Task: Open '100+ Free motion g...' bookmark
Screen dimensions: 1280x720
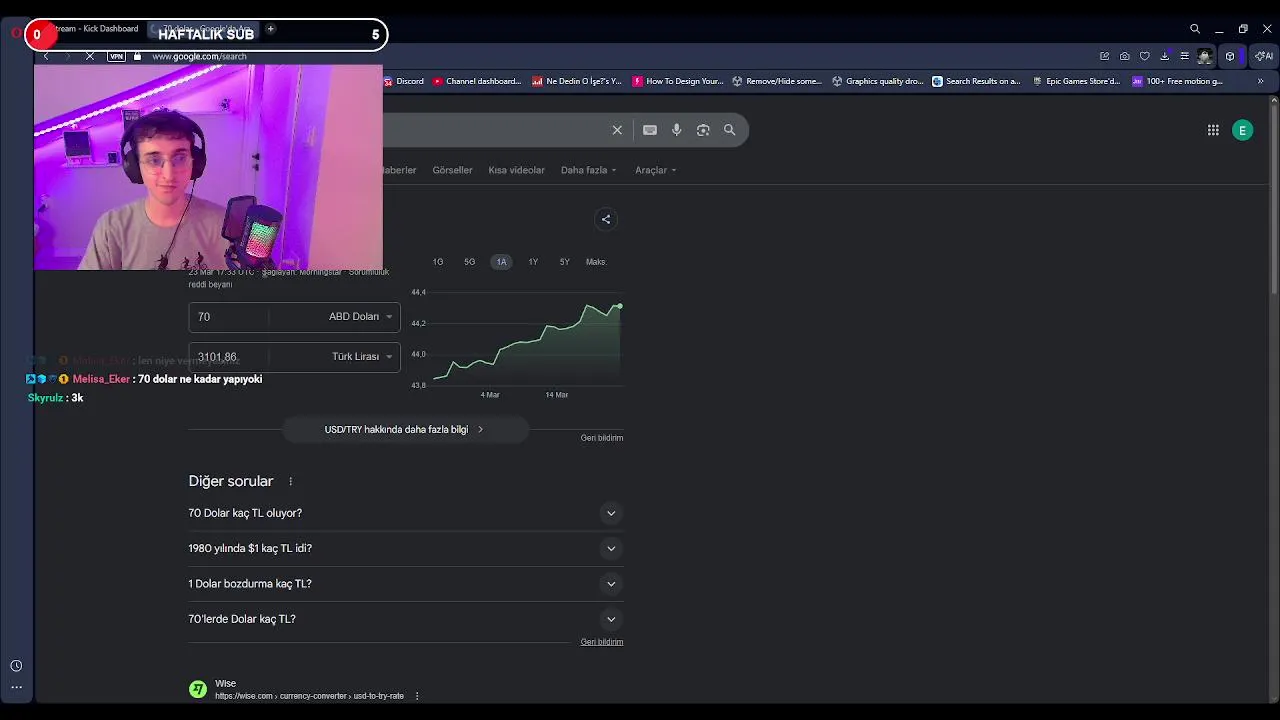Action: 1178,81
